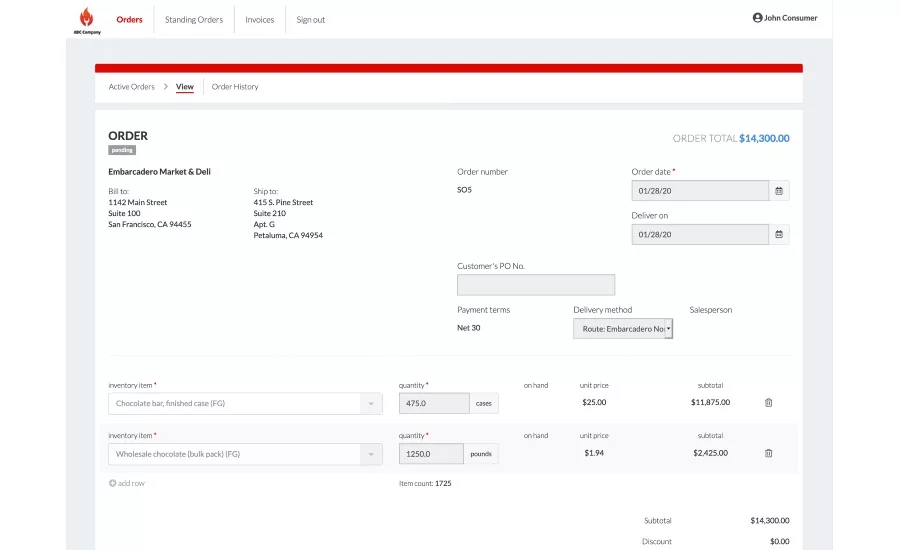The height and width of the screenshot is (550, 900).
Task: Click the cases unit label
Action: [484, 403]
